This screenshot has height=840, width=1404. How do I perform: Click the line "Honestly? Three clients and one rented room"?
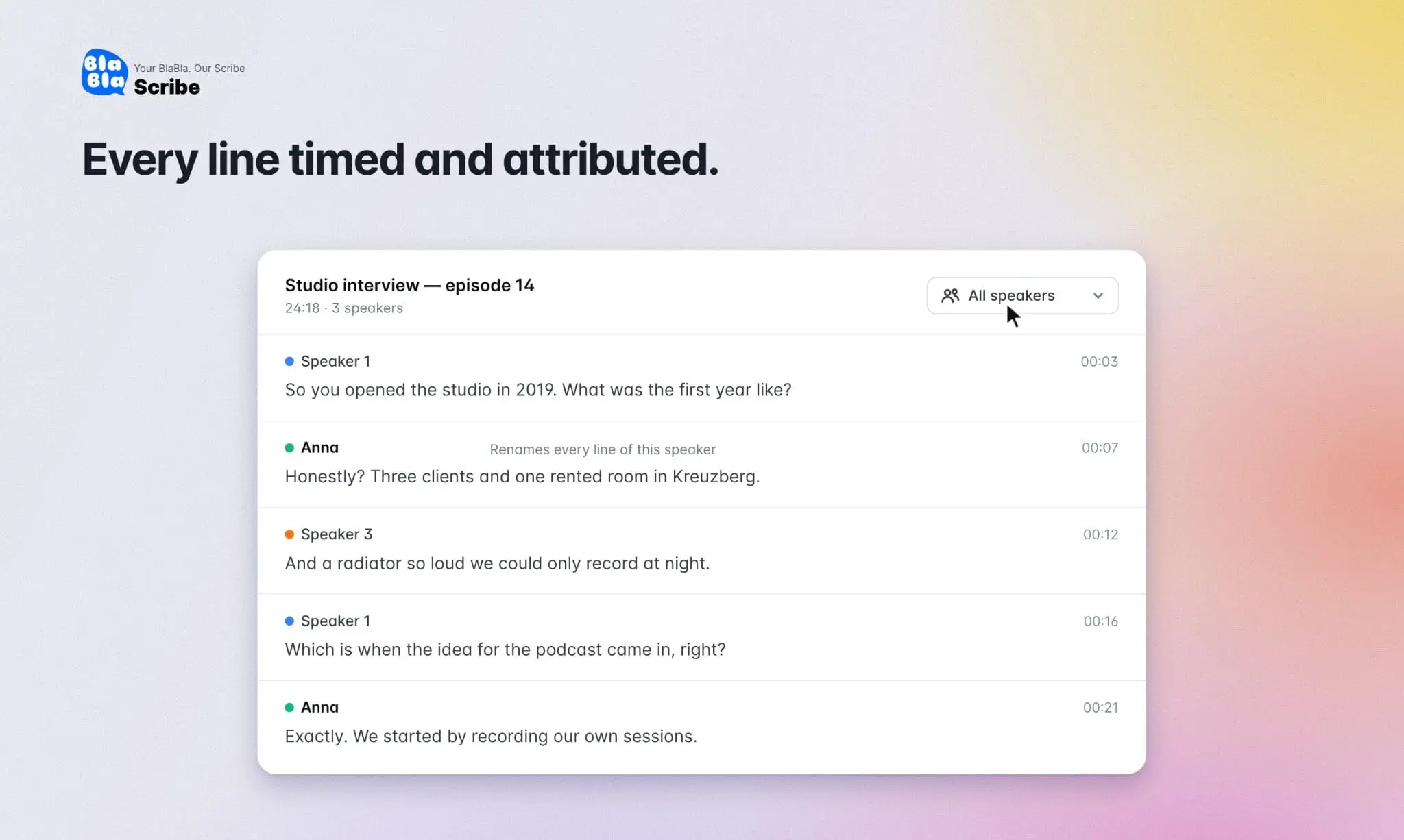pyautogui.click(x=522, y=476)
